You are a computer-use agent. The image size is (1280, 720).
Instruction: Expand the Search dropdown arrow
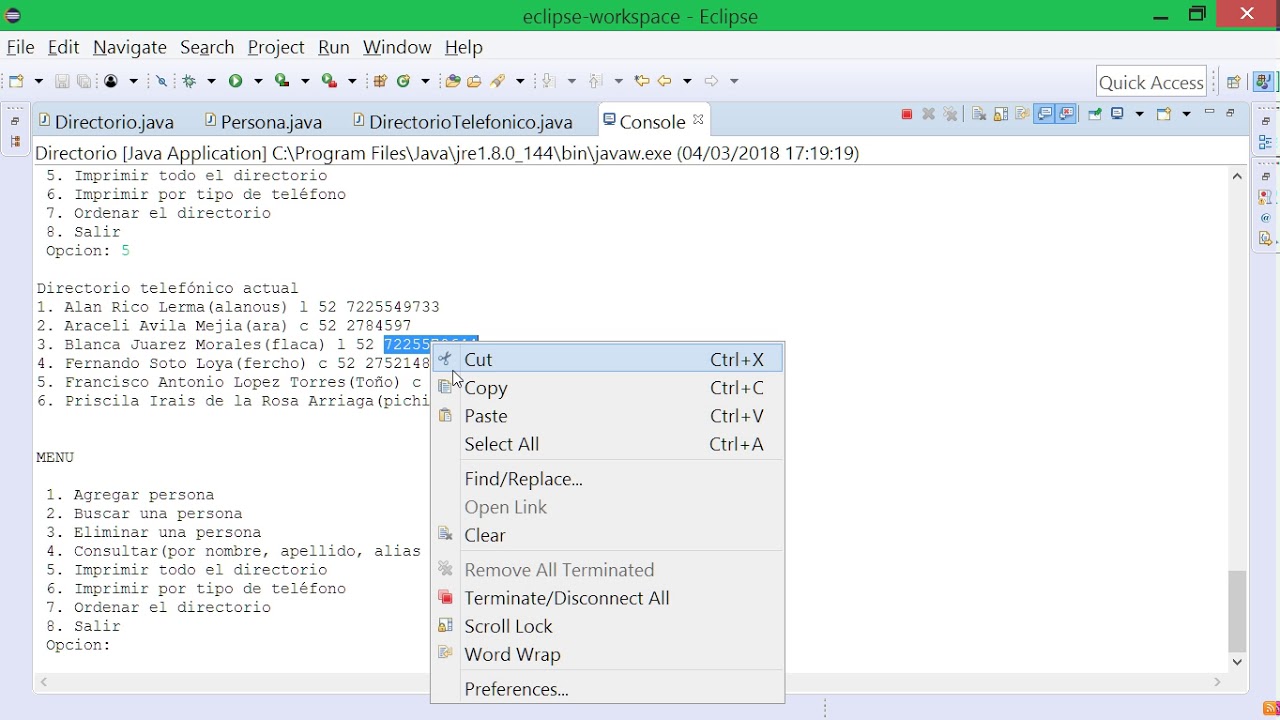(520, 81)
